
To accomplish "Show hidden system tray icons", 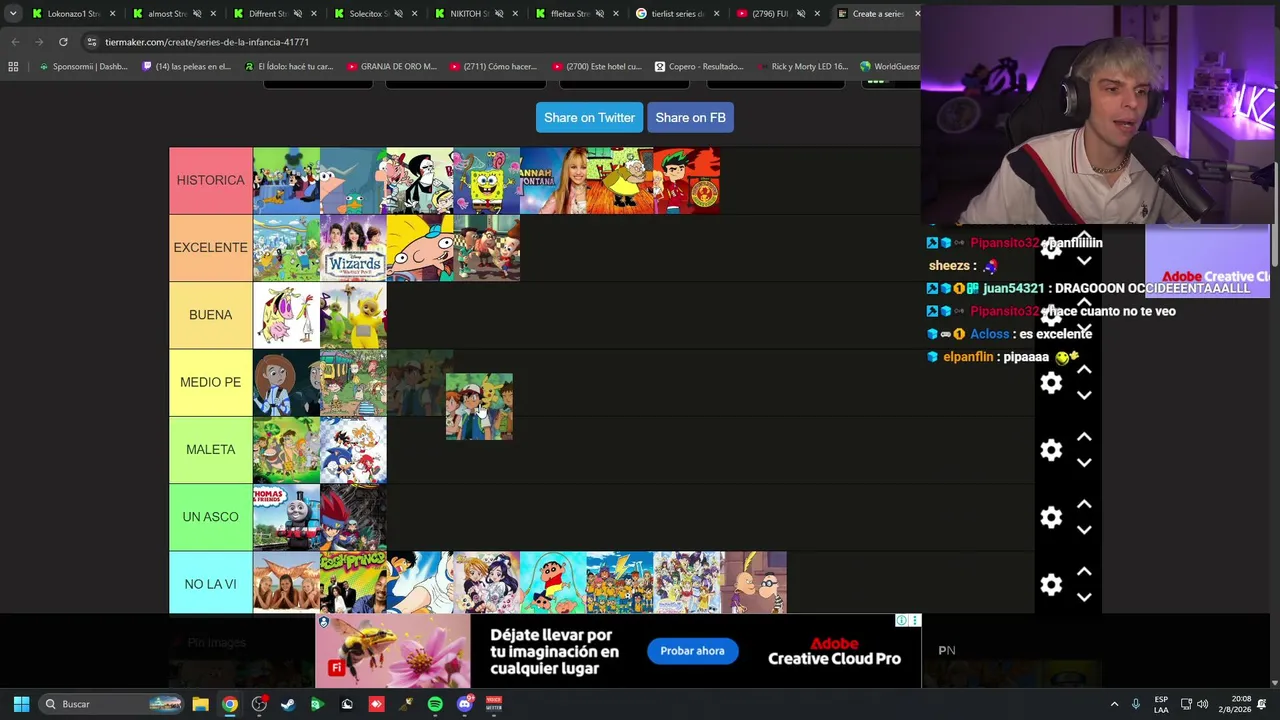I will pyautogui.click(x=1114, y=704).
